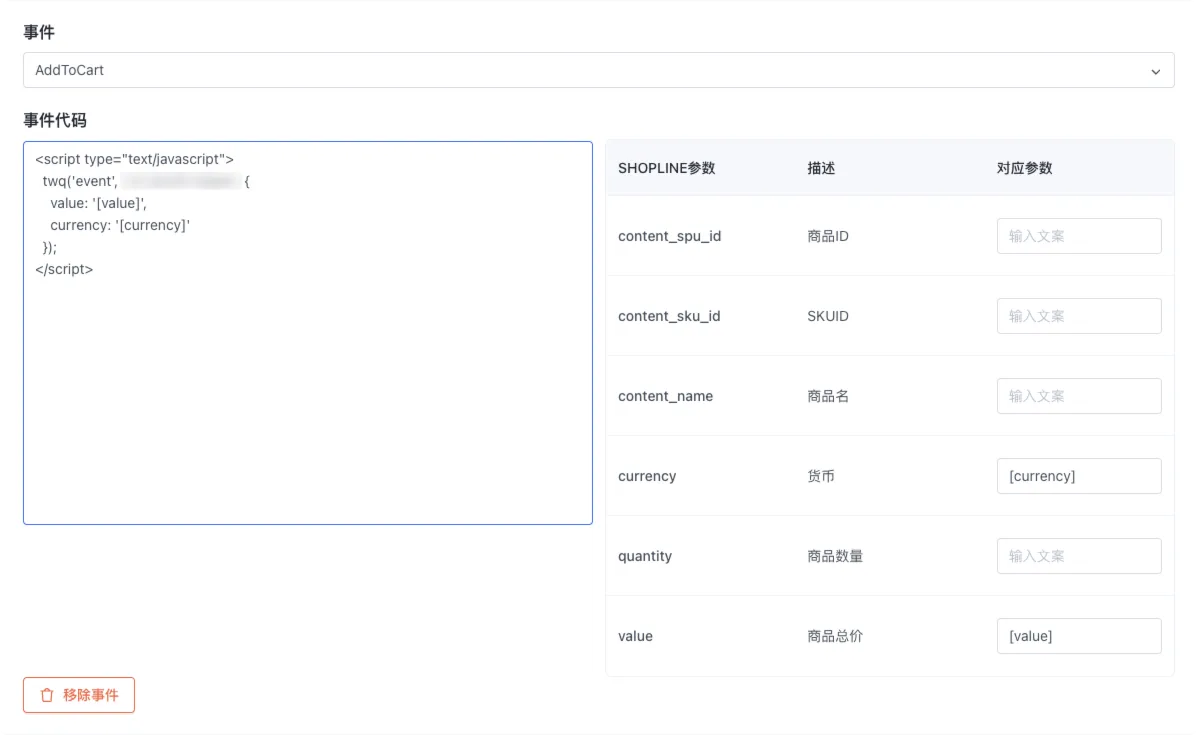This screenshot has height=735, width=1197.
Task: Click the twq('event' line in code
Action: click(x=80, y=181)
